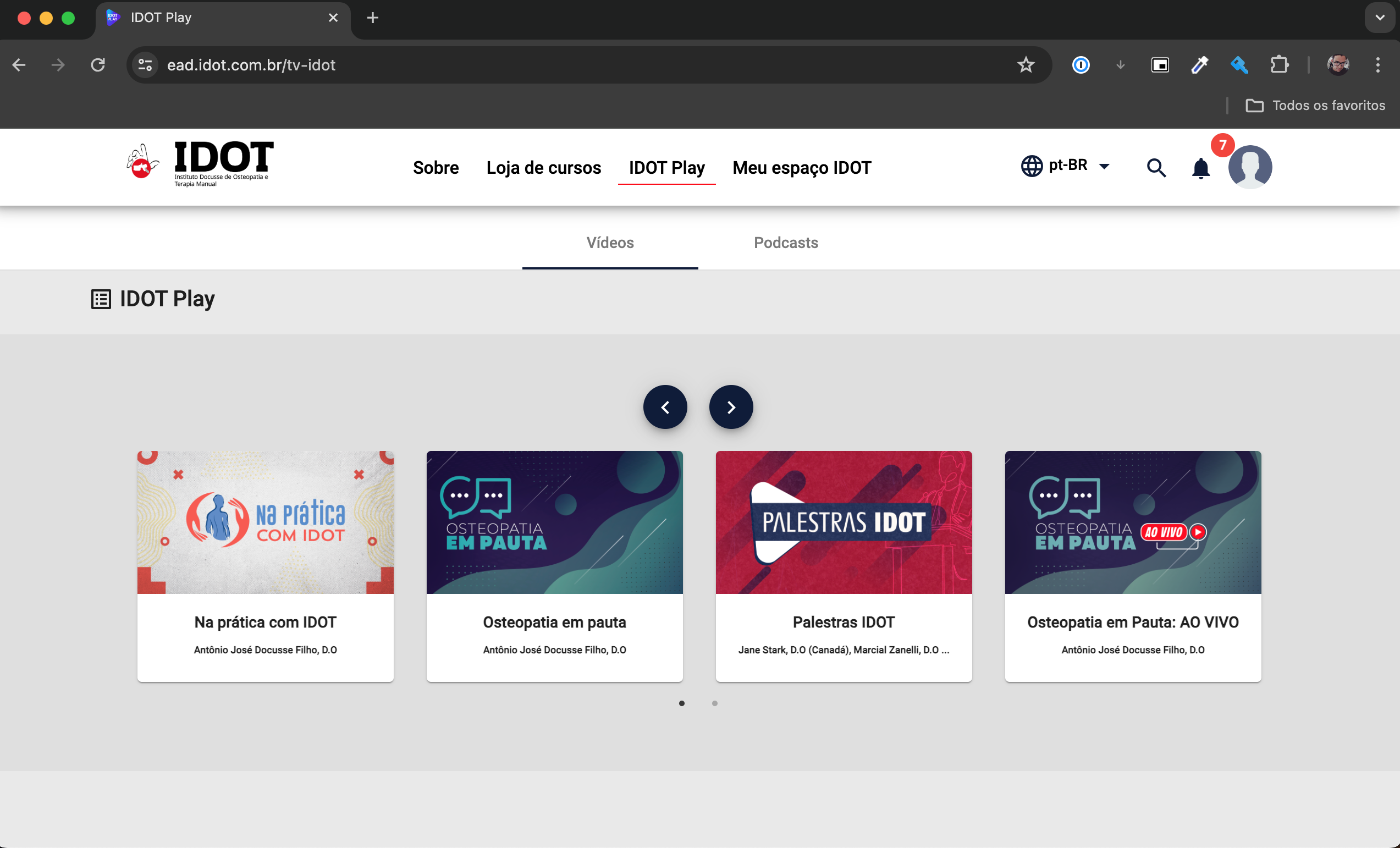Click Osteopatia em Pauta: AO VIVO title
Image resolution: width=1400 pixels, height=848 pixels.
(x=1133, y=623)
